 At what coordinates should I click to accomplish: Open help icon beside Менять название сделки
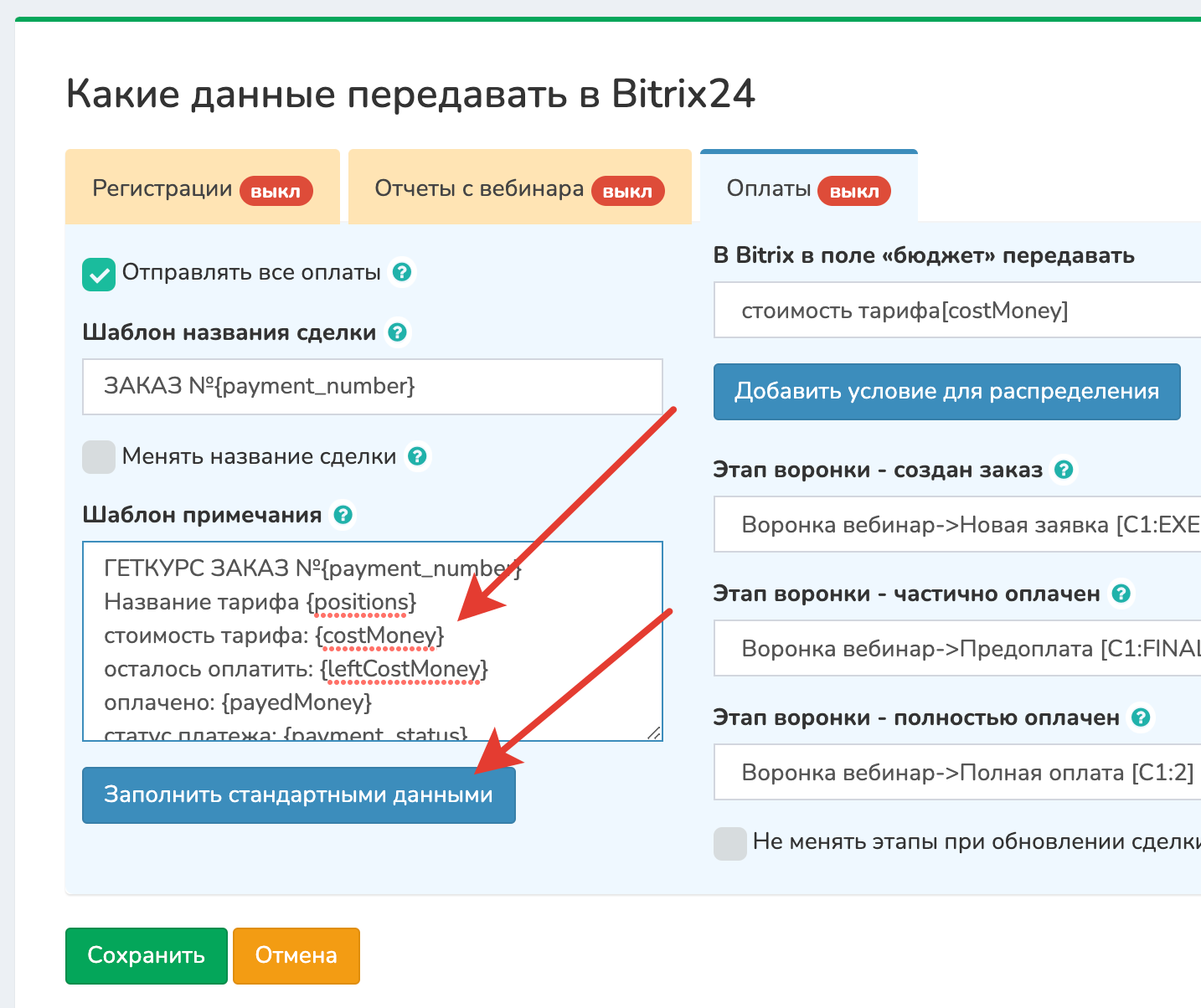pos(417,456)
